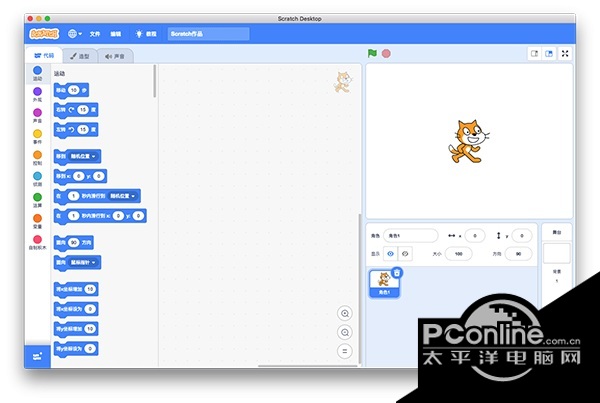Delete 角色1 with the trash icon
The width and height of the screenshot is (600, 403).
tap(397, 272)
